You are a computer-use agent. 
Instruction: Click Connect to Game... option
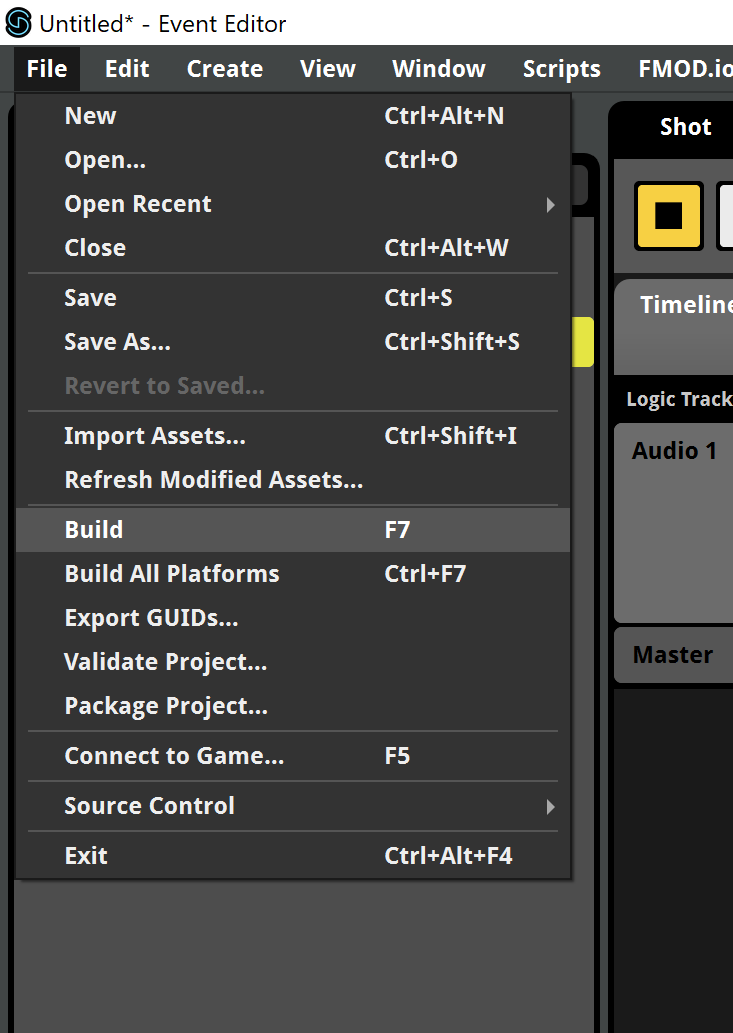click(x=174, y=756)
